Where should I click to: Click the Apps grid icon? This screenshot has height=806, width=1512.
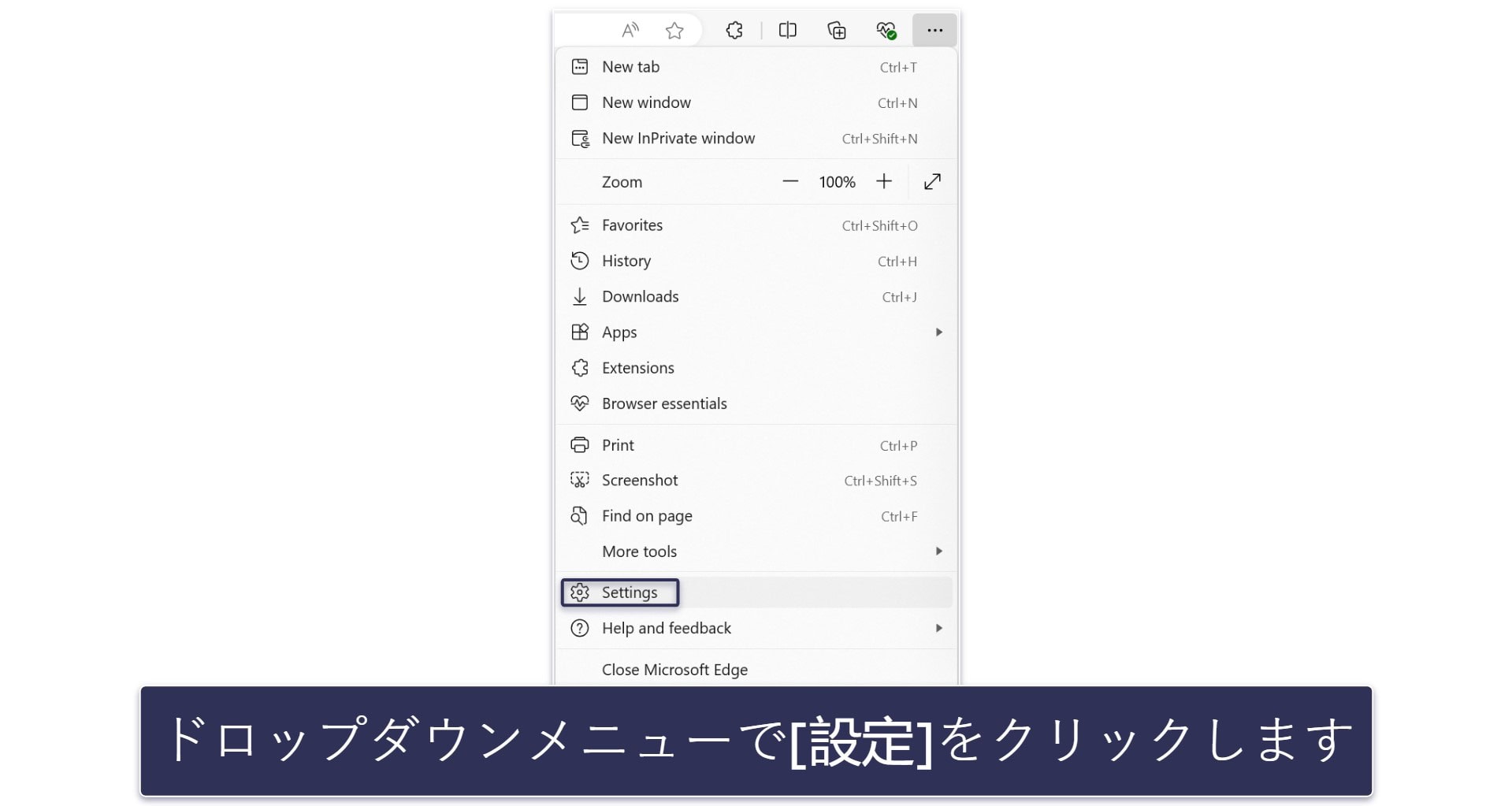click(x=580, y=332)
